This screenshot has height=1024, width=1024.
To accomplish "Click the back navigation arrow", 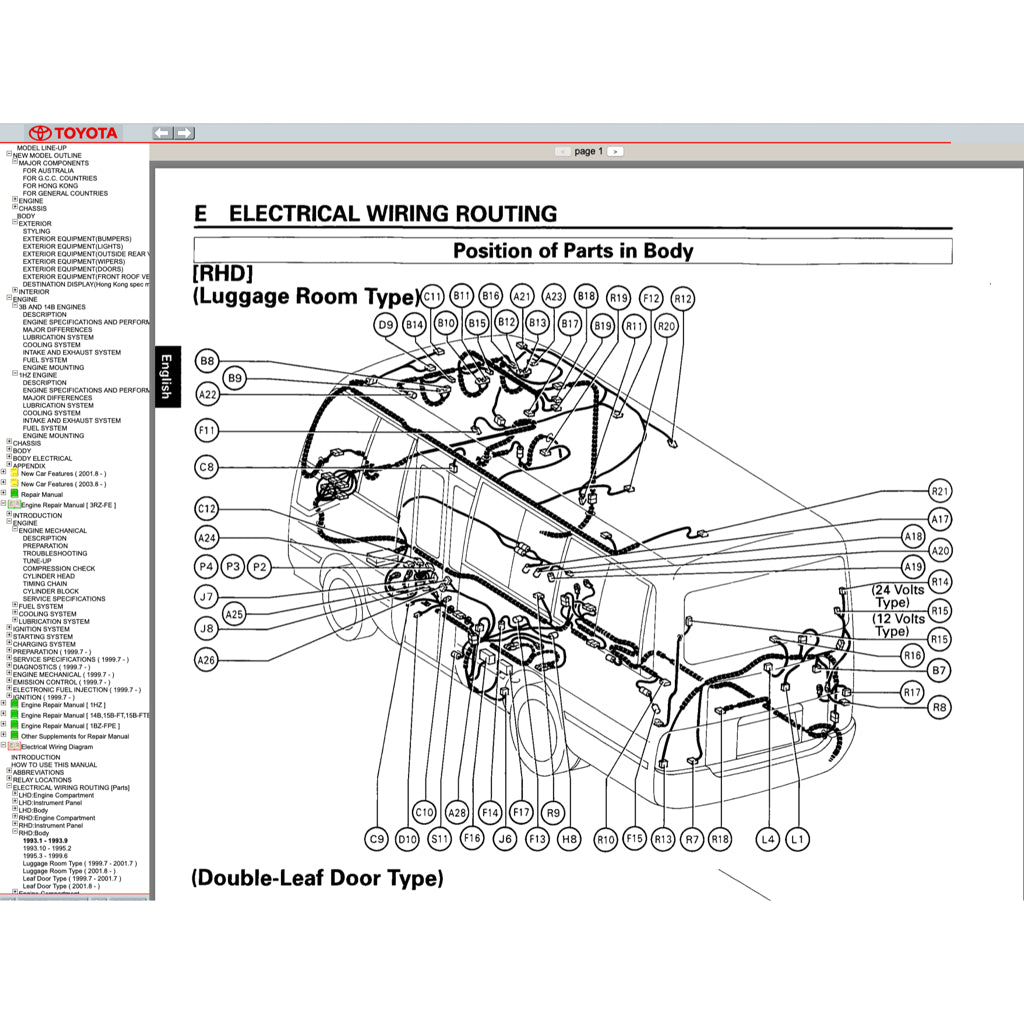I will 160,132.
